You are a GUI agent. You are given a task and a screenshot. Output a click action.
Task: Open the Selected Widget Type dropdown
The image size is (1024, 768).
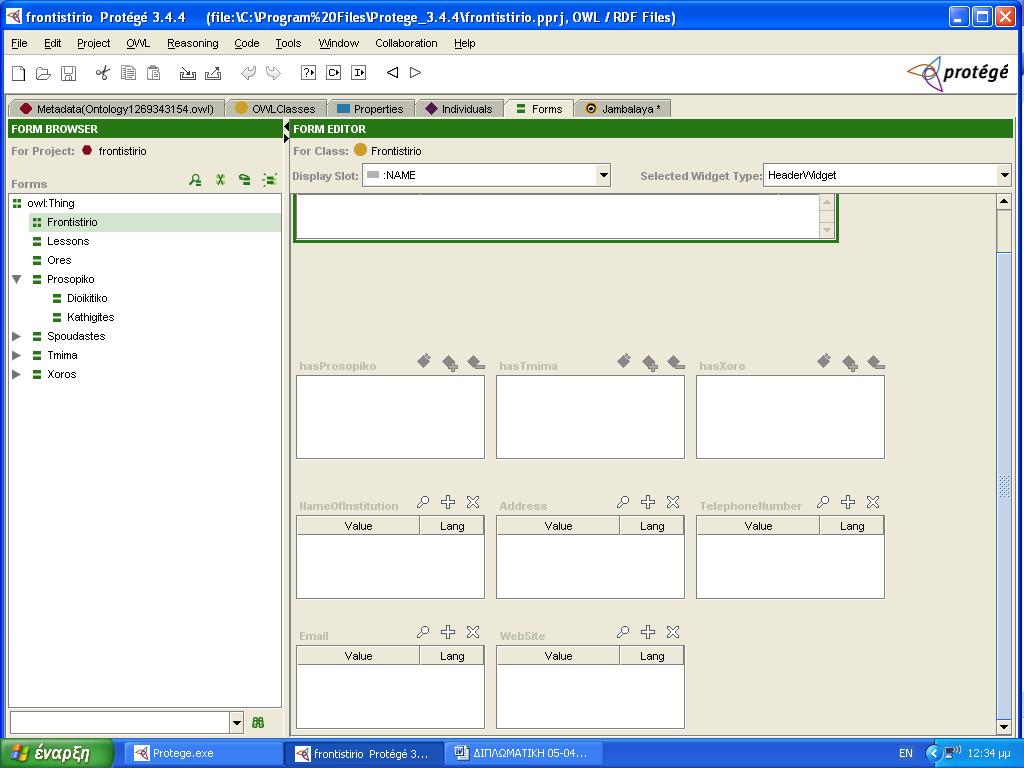1004,175
